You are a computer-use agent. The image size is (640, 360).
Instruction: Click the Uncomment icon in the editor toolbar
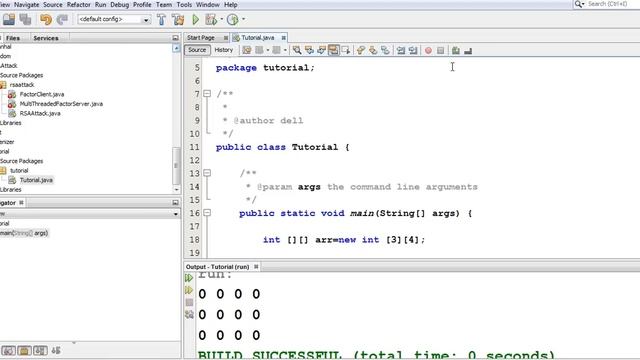pos(468,51)
